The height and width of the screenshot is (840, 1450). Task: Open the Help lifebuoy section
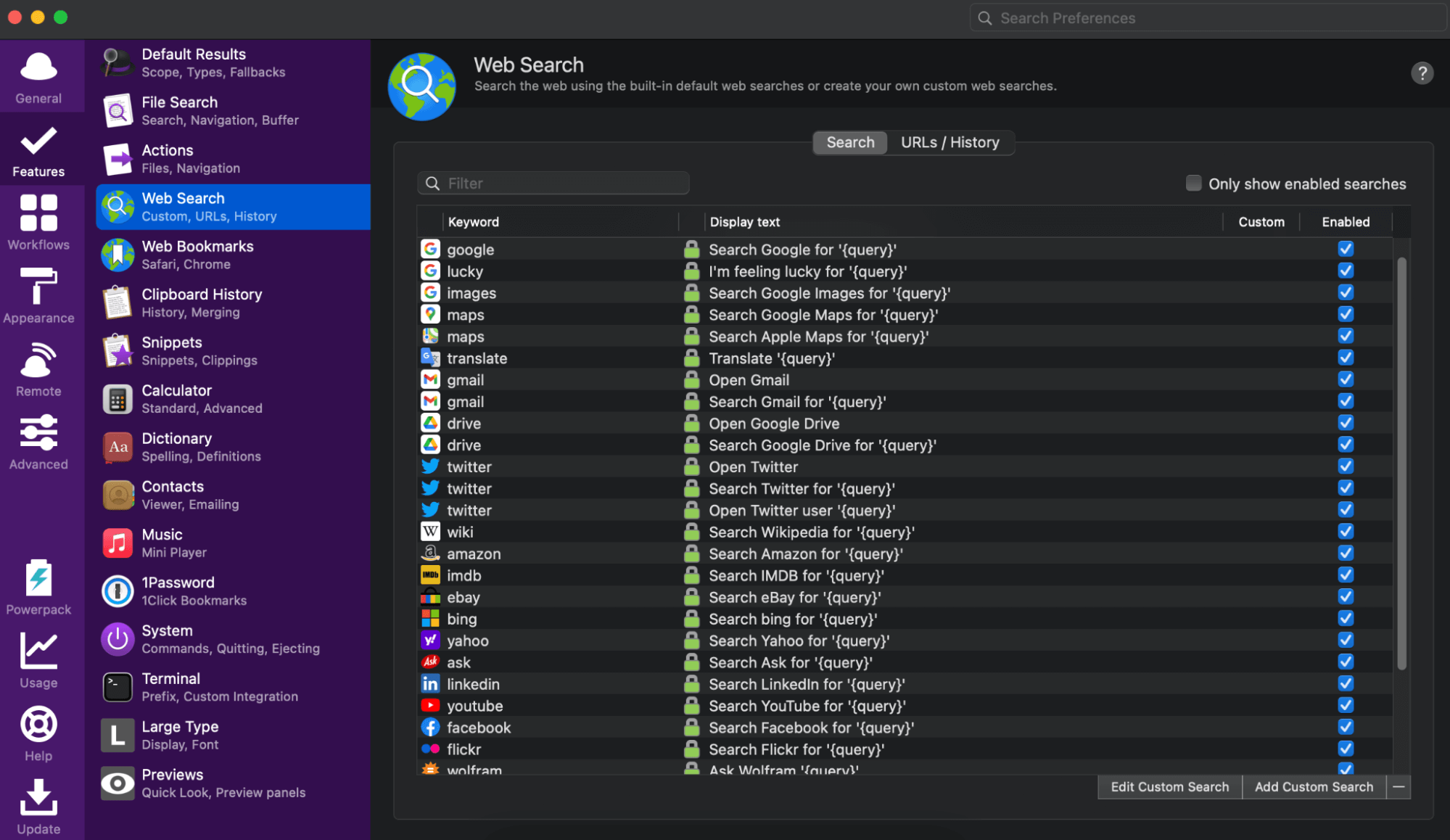38,733
